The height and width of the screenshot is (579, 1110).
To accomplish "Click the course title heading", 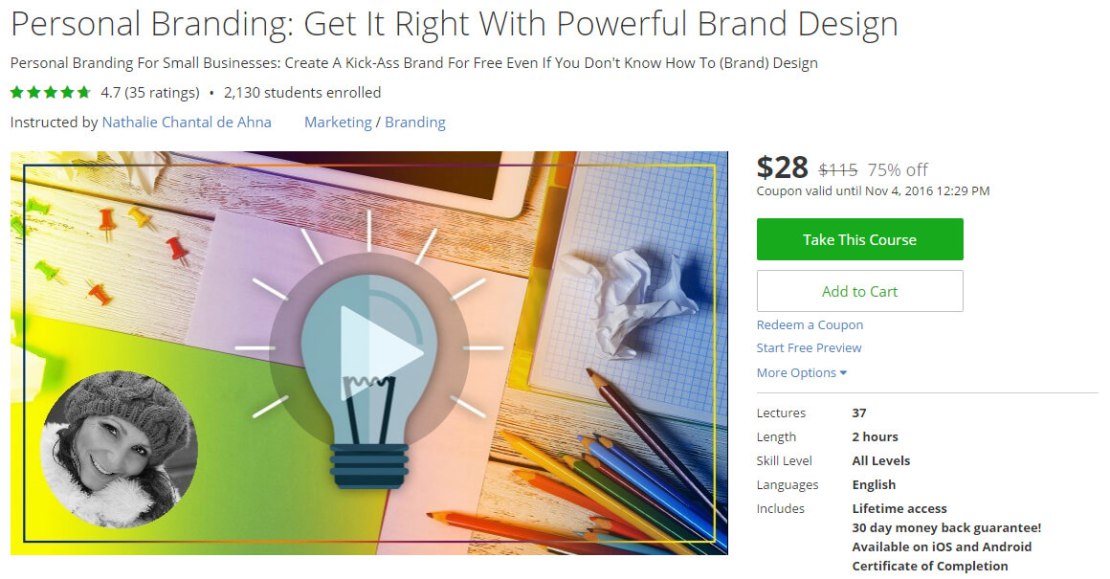I will point(454,23).
